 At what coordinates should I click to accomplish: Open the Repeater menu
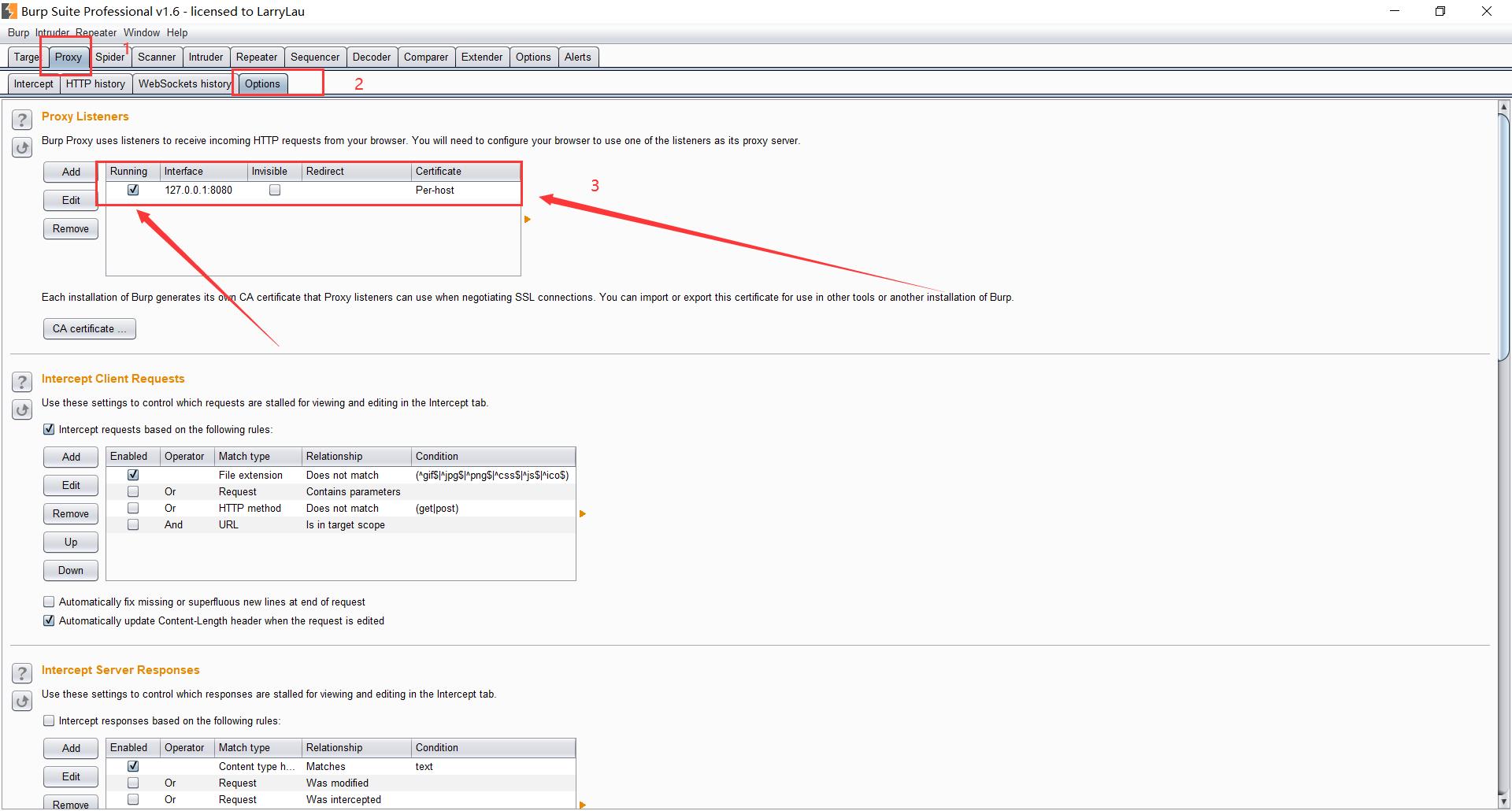[96, 32]
